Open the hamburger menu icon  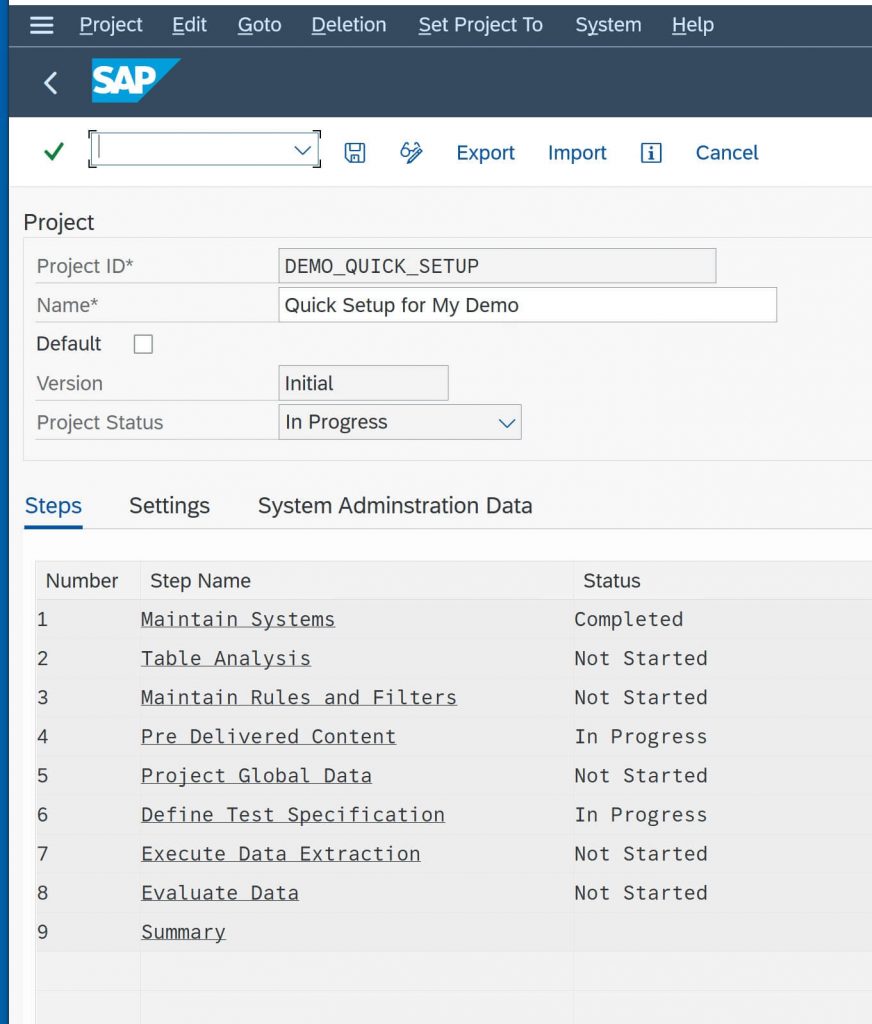tap(42, 25)
